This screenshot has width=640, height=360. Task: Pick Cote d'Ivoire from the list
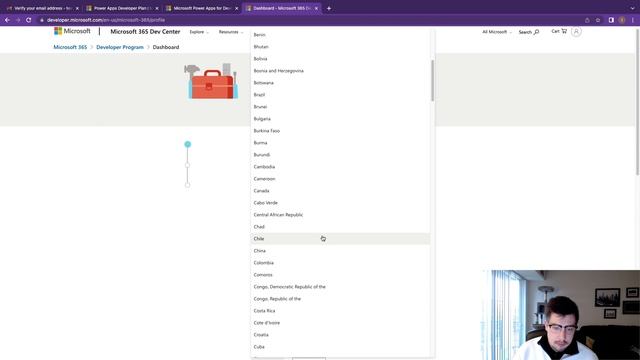click(340, 323)
